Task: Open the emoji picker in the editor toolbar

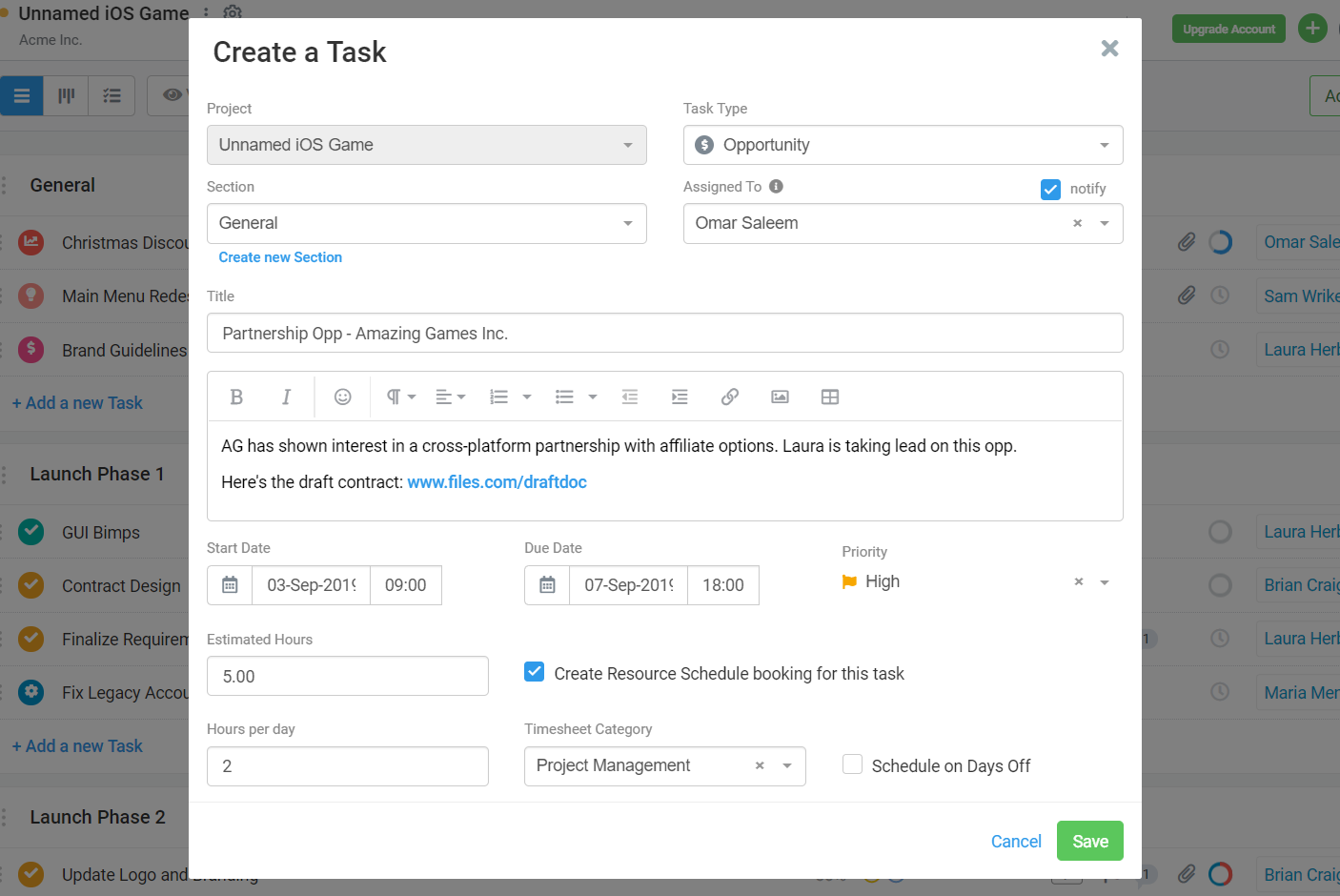Action: [x=342, y=397]
